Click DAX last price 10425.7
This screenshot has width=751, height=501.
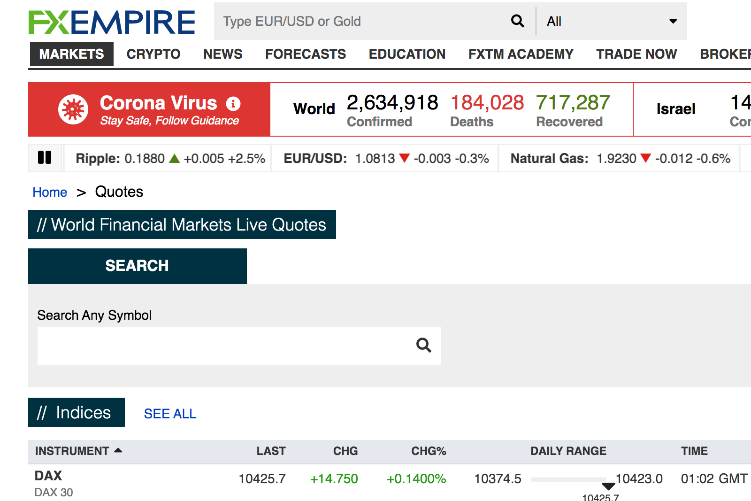pos(262,479)
